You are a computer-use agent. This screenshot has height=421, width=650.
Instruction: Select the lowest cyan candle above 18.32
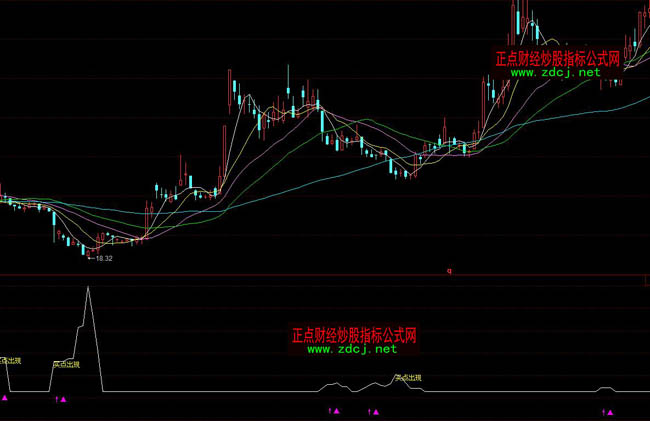(x=84, y=249)
